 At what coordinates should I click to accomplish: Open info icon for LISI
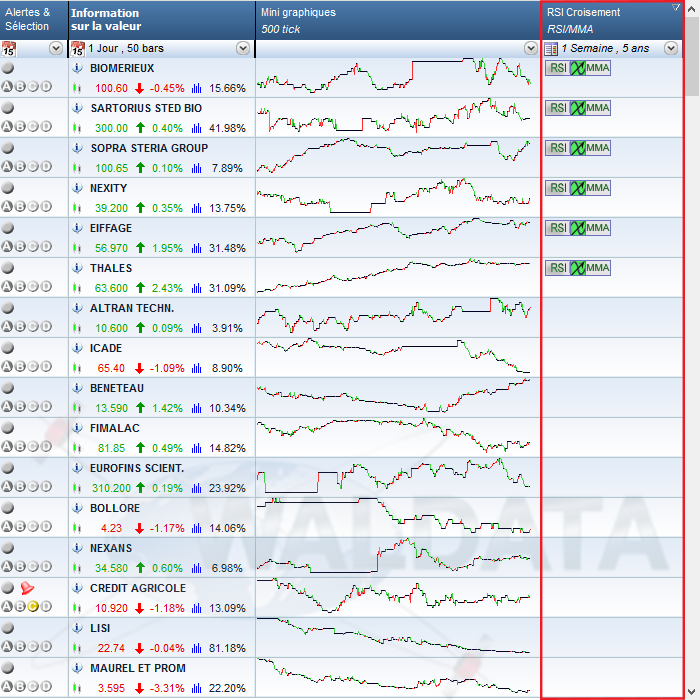tap(77, 628)
